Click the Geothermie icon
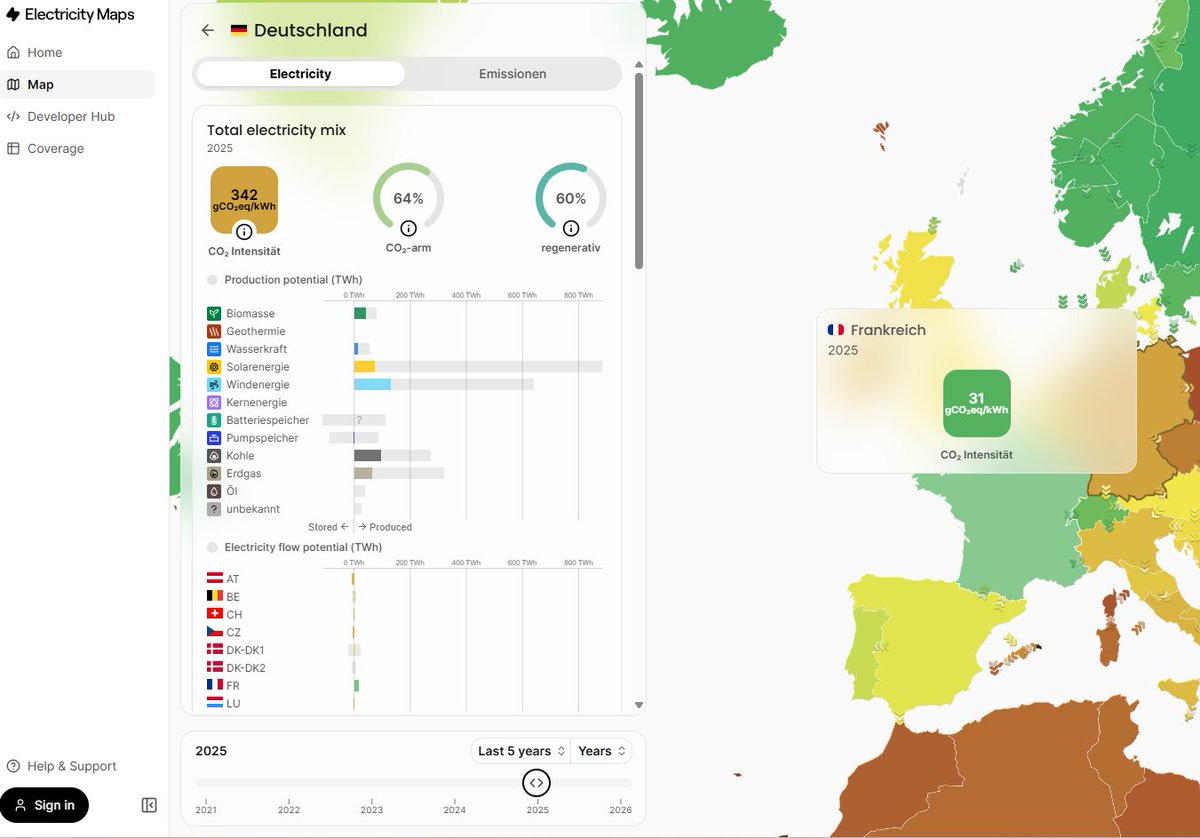 tap(214, 331)
